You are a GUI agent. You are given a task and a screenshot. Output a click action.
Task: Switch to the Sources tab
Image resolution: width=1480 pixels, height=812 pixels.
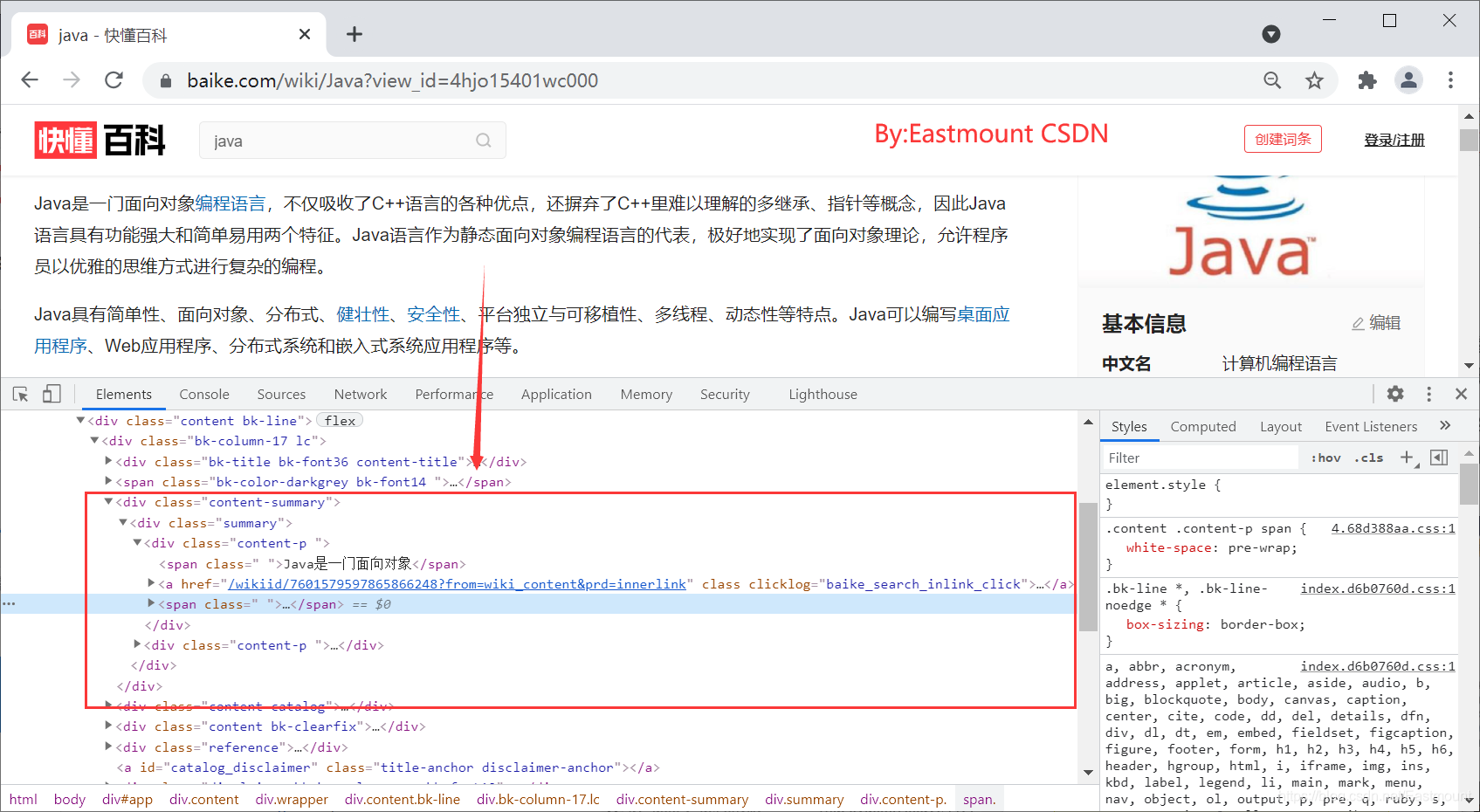(x=281, y=395)
